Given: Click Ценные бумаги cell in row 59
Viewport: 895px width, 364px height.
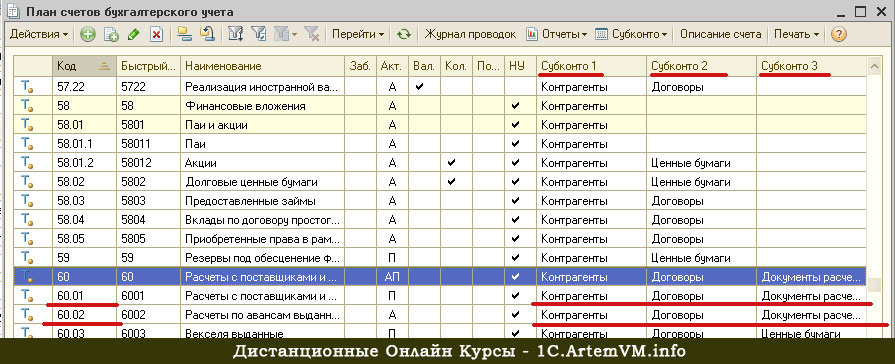Looking at the screenshot, I should point(702,258).
